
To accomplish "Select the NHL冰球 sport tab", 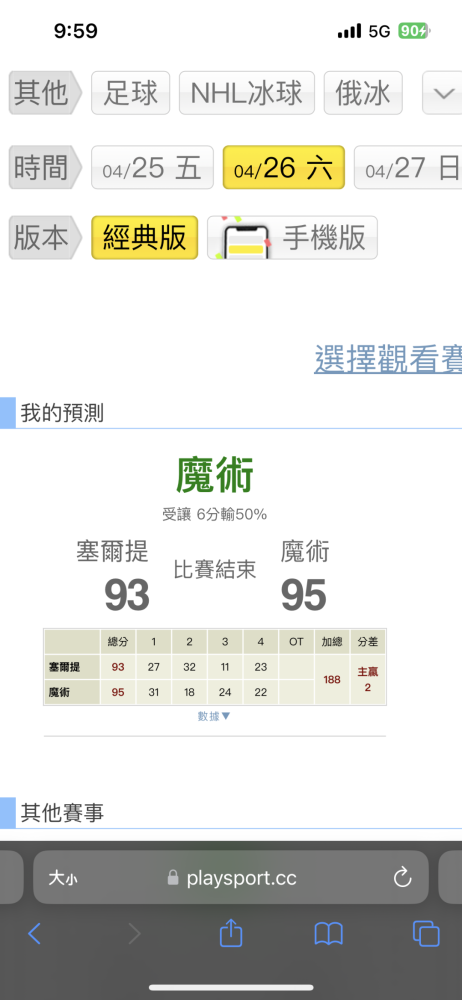I will coord(247,93).
